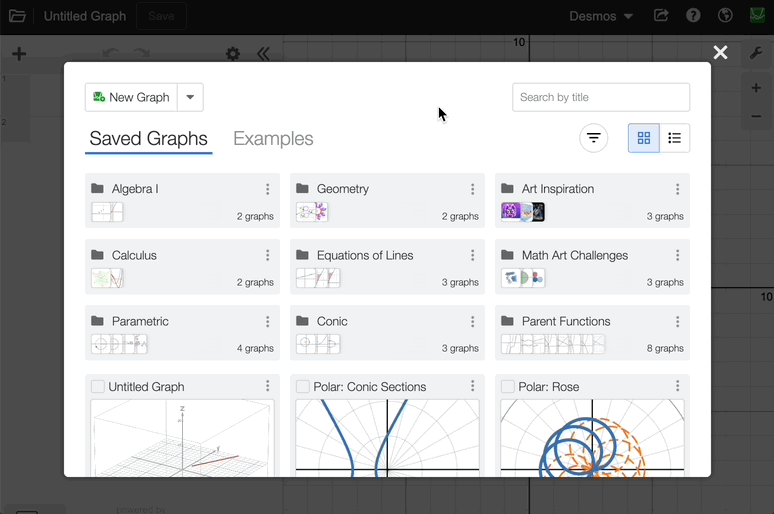
Task: Expand the New Graph dropdown arrow
Action: 190,97
